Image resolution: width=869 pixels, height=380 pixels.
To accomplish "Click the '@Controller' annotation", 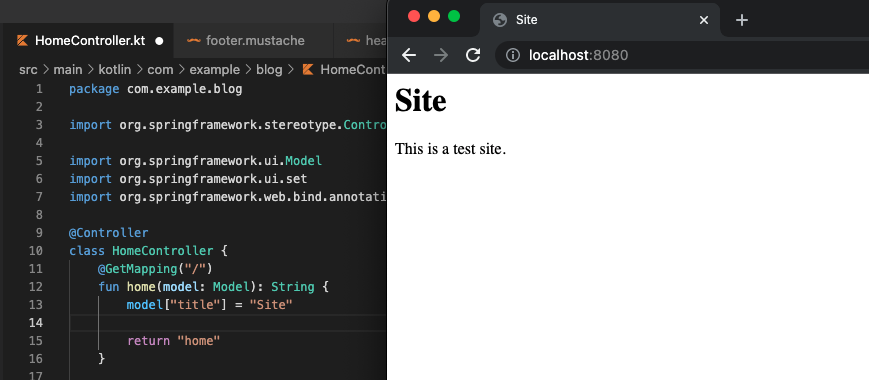I will (x=109, y=233).
